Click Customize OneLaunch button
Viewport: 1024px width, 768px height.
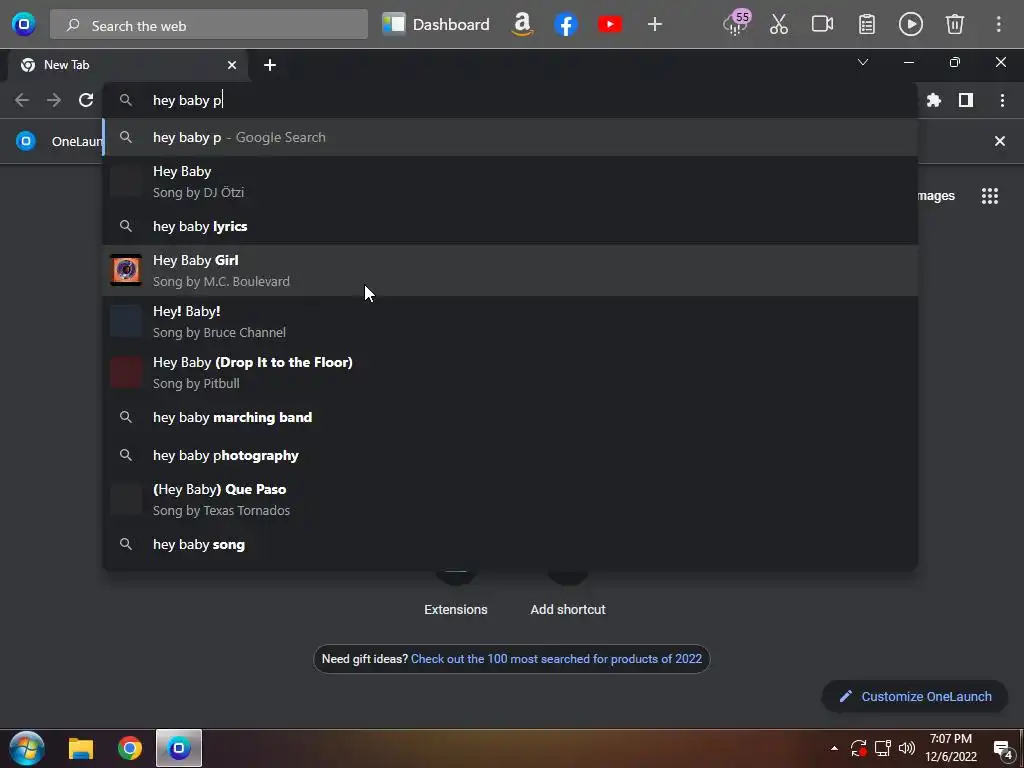915,696
